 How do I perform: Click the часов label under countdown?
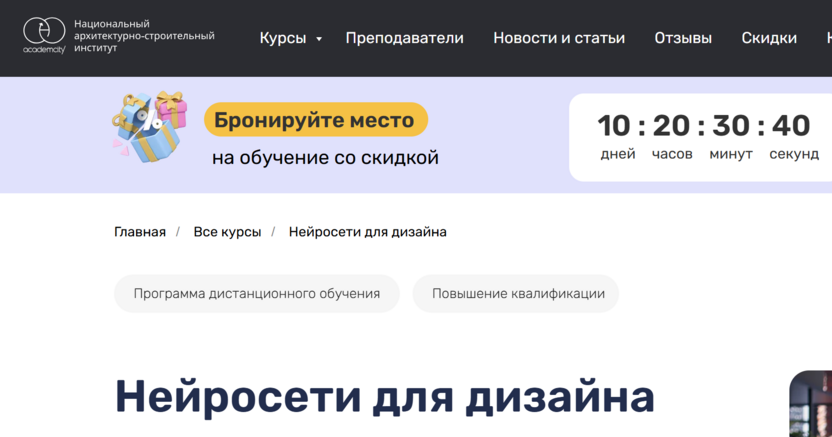[x=672, y=154]
